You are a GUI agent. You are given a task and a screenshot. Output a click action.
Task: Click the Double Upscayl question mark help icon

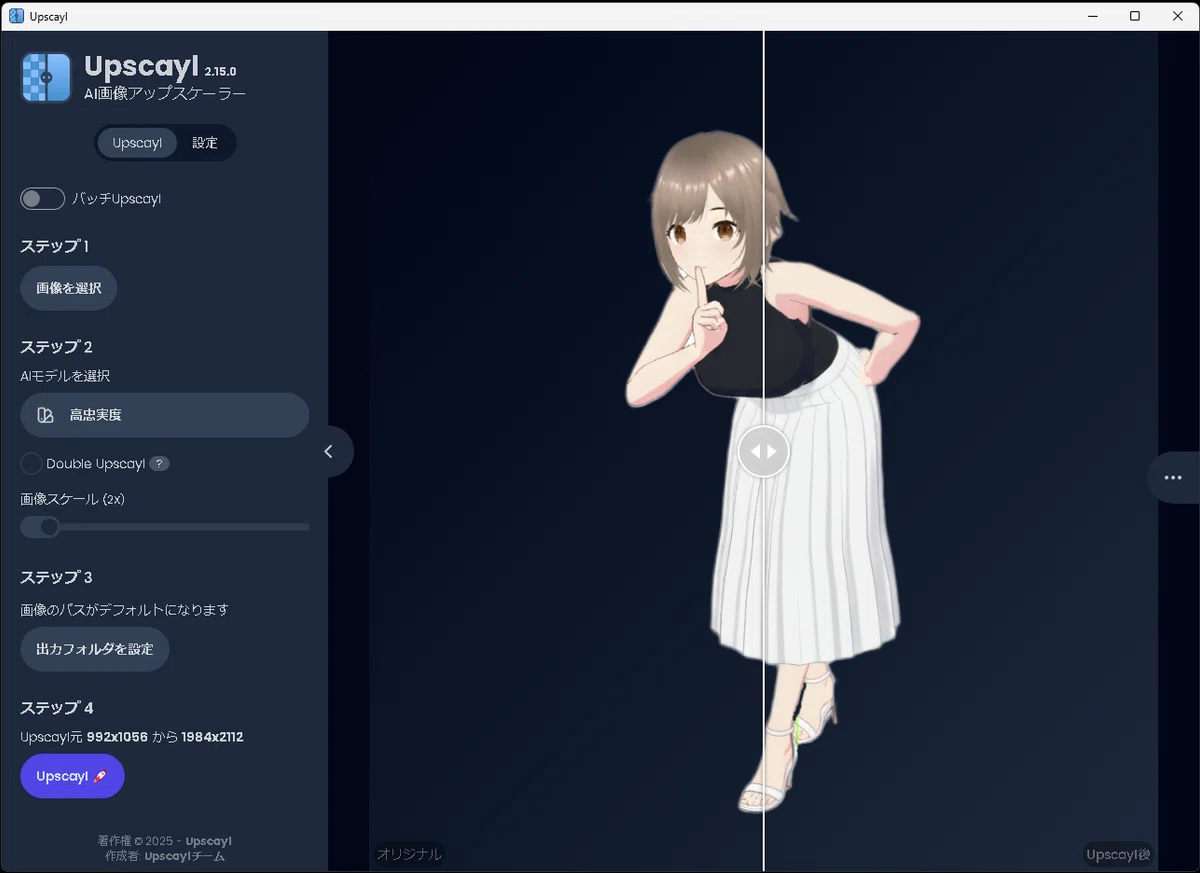point(160,464)
